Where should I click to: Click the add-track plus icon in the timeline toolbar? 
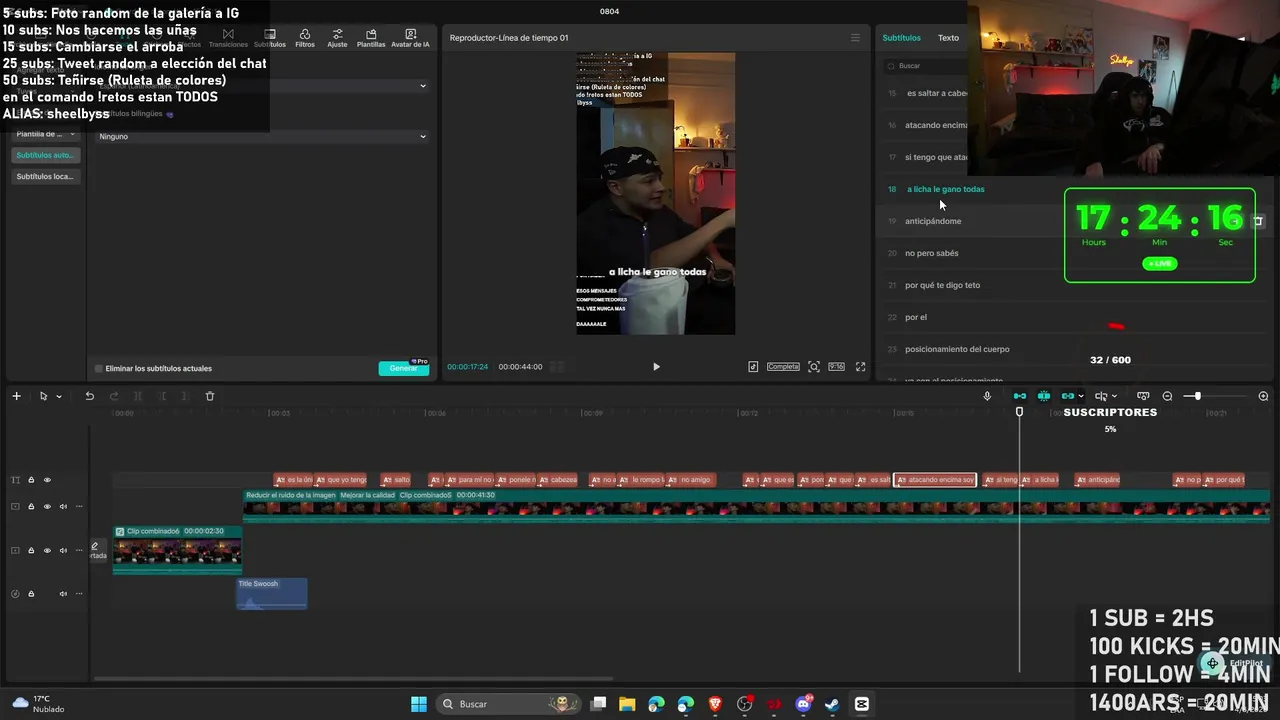click(16, 396)
